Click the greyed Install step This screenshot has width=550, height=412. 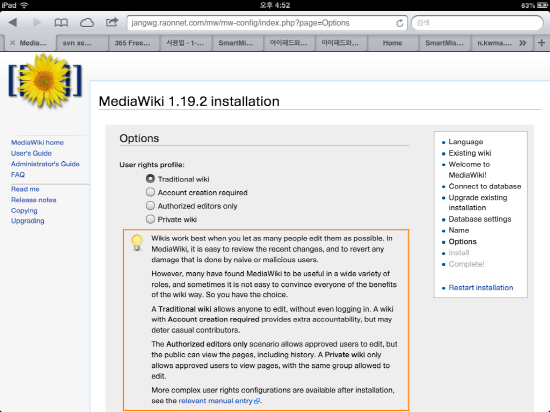[x=459, y=253]
